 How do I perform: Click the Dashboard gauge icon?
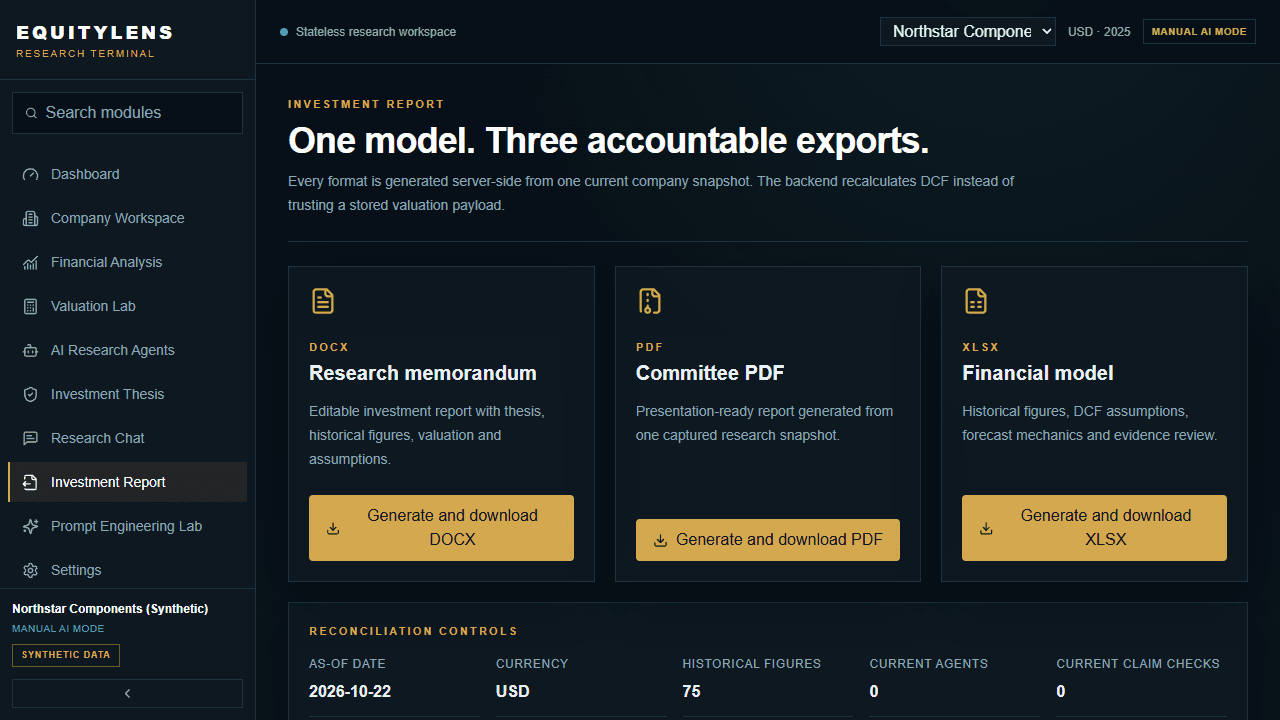coord(31,174)
